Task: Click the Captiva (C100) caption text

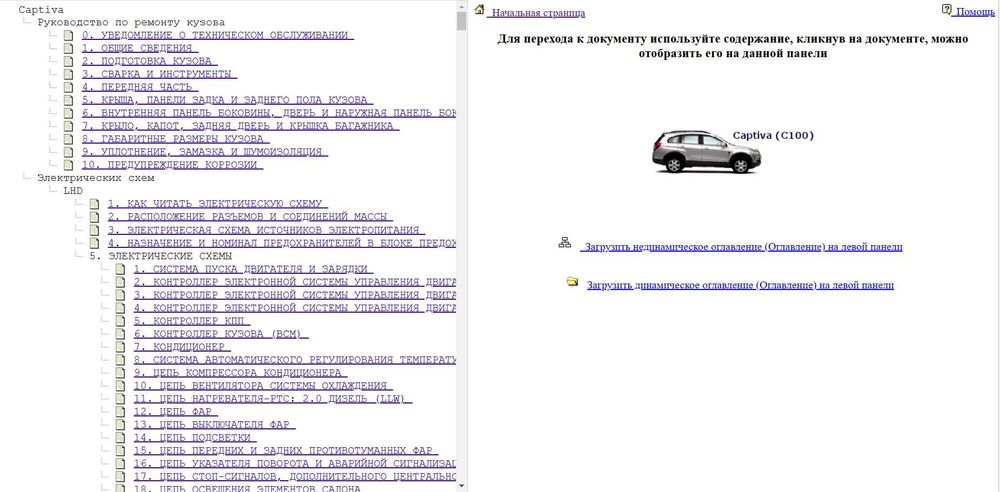Action: coord(773,135)
